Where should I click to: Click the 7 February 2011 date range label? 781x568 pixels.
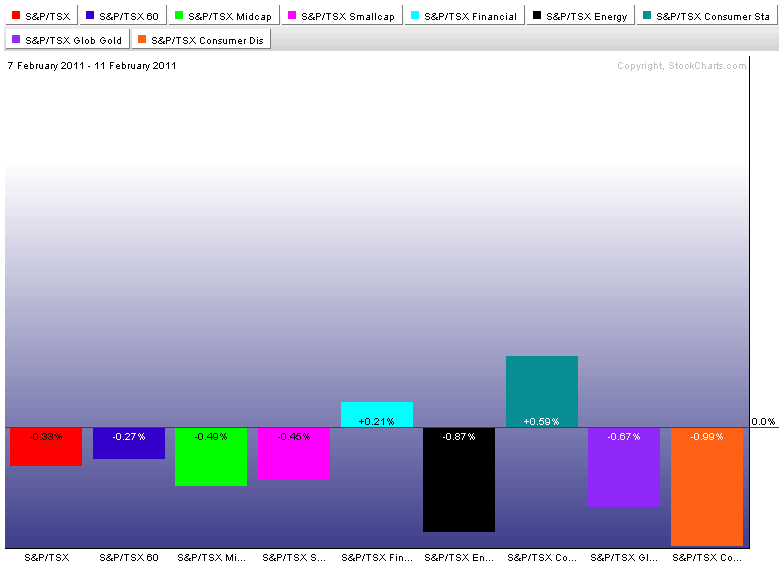click(92, 66)
